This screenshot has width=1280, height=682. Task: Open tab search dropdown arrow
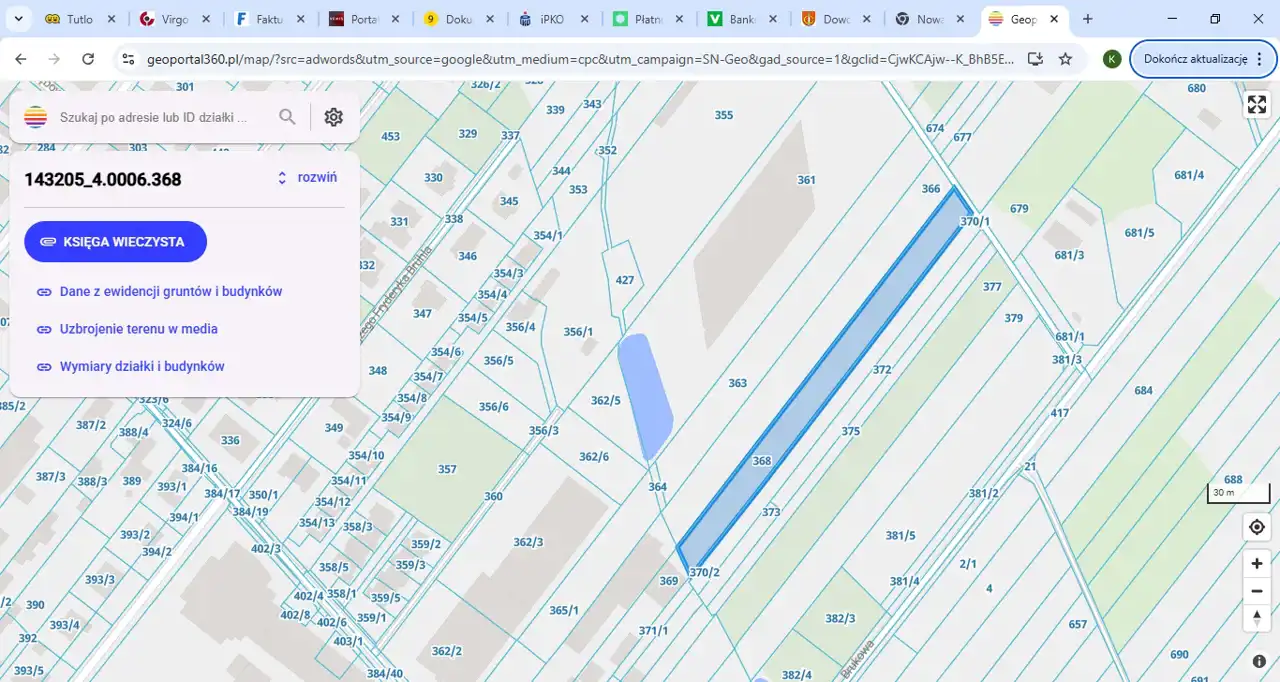pyautogui.click(x=17, y=19)
